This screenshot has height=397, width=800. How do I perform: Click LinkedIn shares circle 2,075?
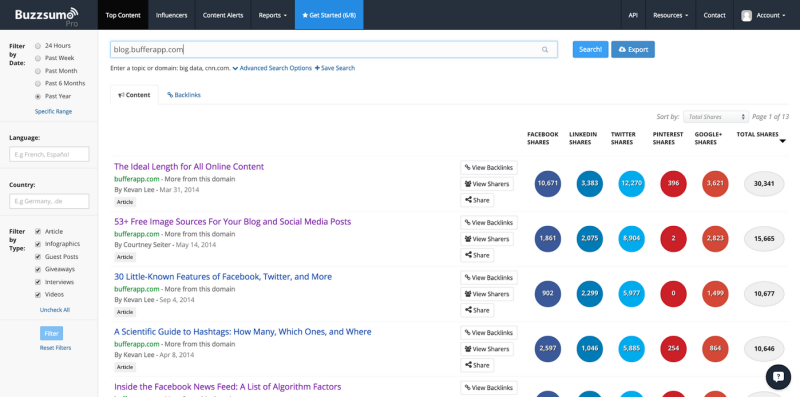coord(589,239)
